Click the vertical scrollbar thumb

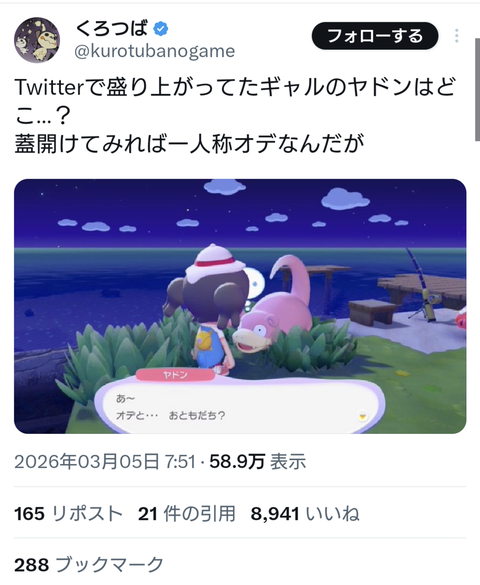(x=477, y=90)
